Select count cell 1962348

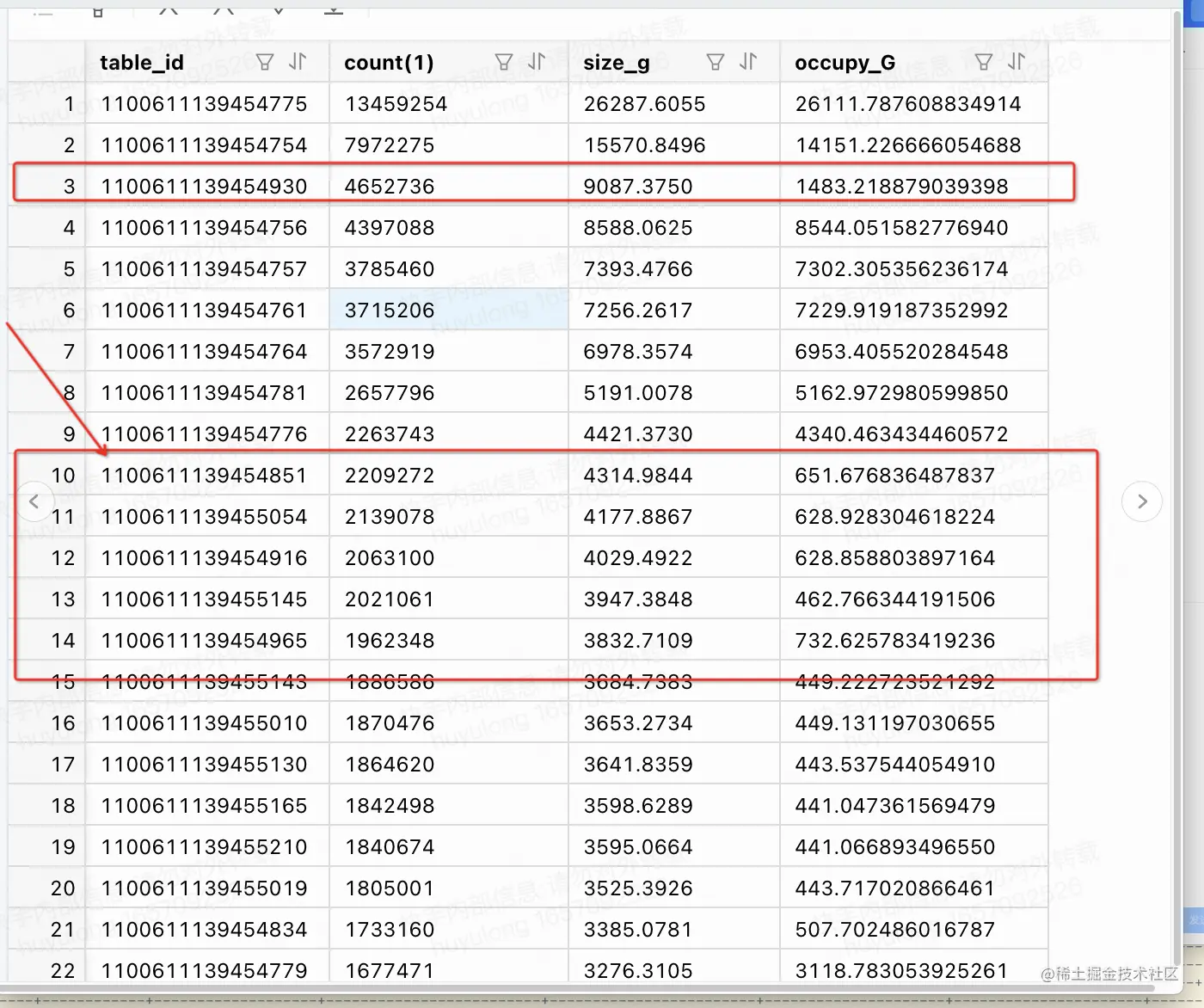[449, 641]
